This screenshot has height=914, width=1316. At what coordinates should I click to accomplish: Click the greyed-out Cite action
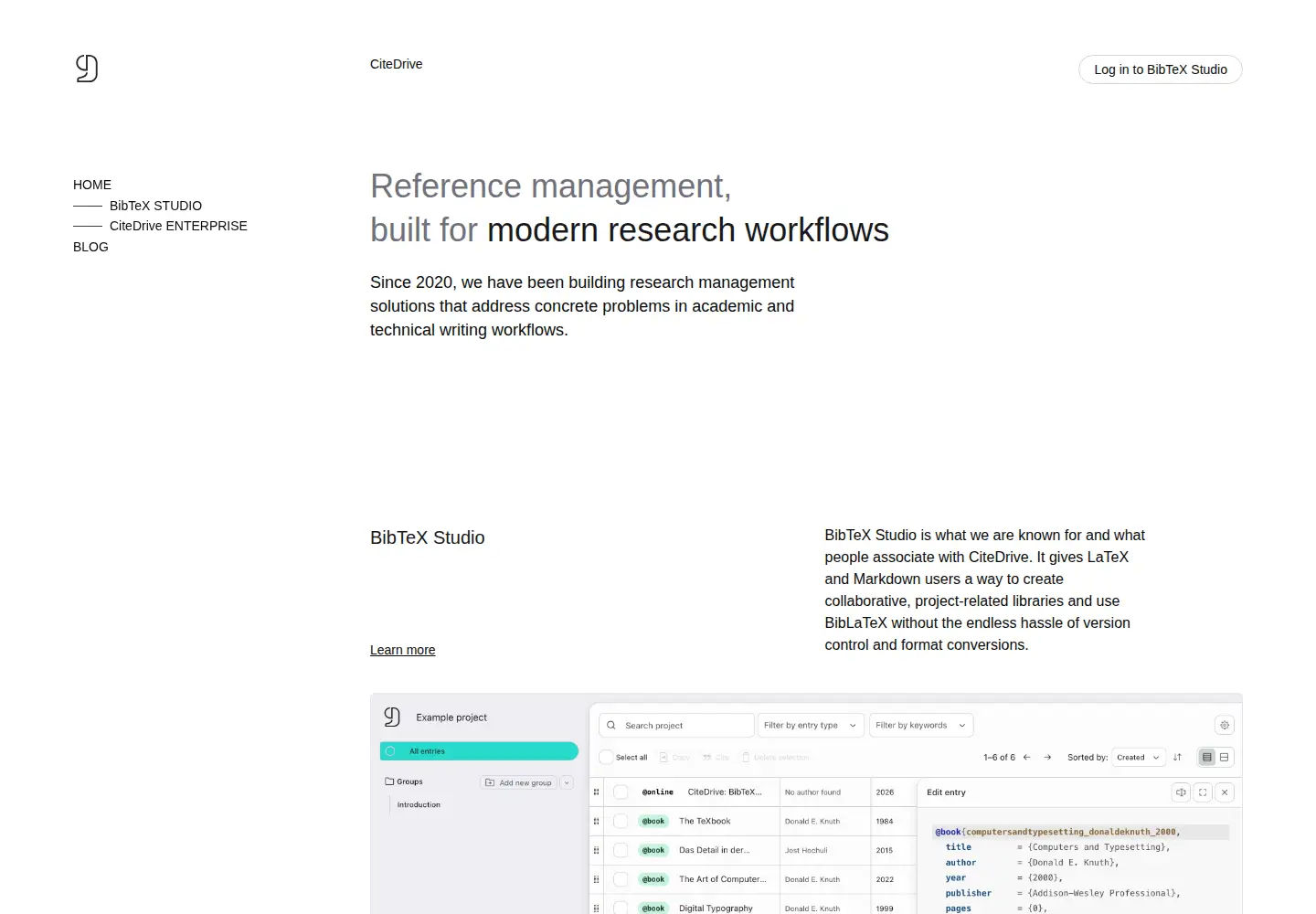tap(716, 757)
